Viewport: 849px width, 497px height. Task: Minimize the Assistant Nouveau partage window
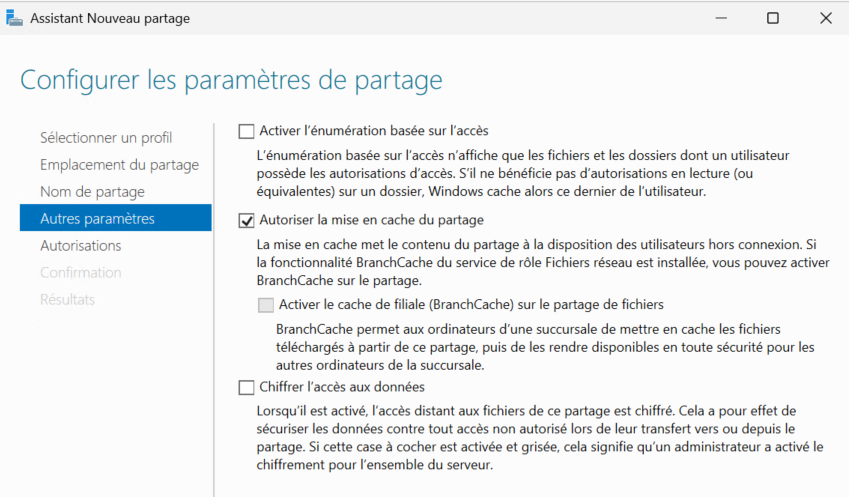click(x=718, y=18)
